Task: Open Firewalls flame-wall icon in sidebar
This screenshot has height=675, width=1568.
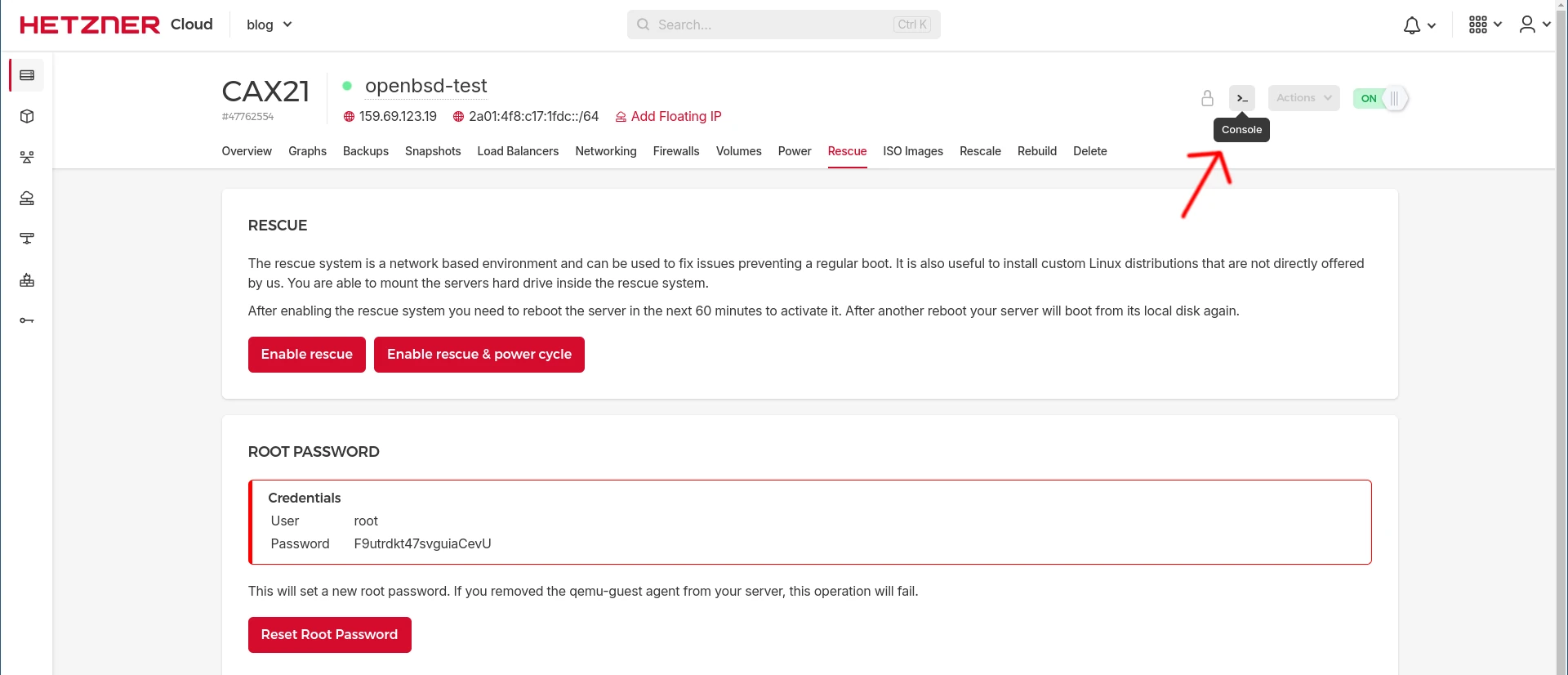Action: (x=27, y=279)
